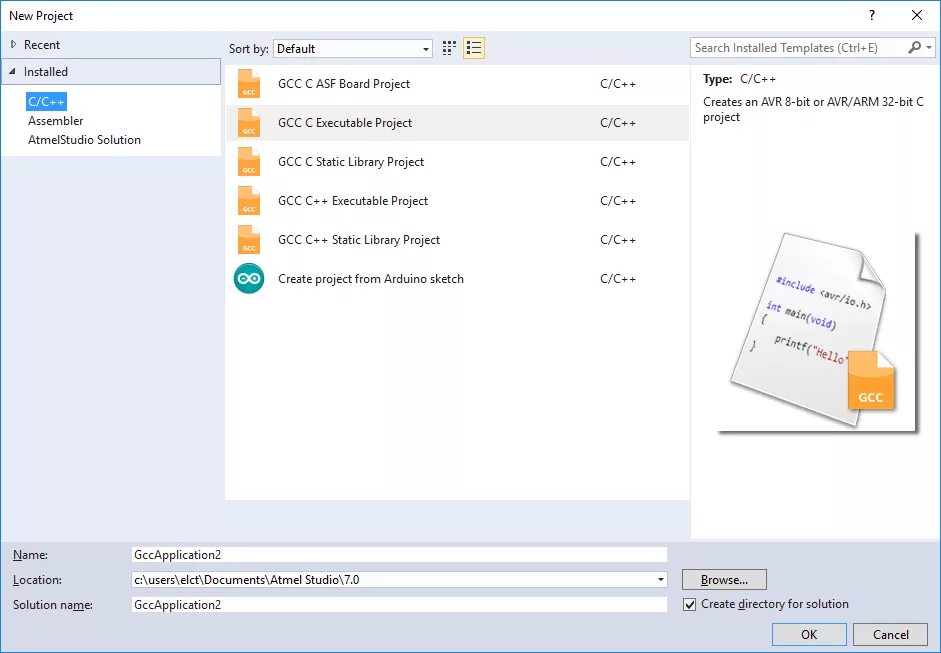Open the search options dropdown arrow
941x653 pixels.
[929, 47]
